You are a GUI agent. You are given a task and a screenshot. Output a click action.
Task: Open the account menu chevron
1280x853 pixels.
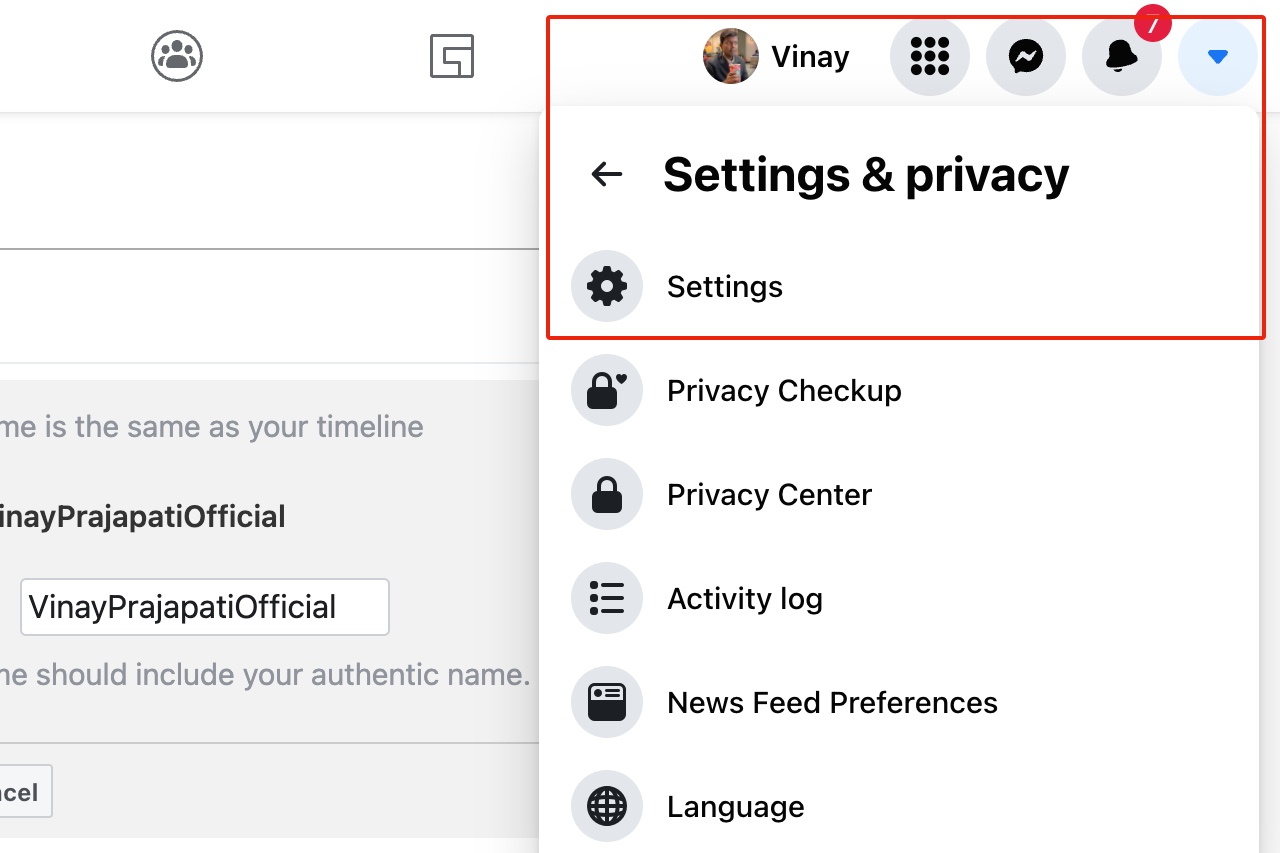(x=1217, y=57)
